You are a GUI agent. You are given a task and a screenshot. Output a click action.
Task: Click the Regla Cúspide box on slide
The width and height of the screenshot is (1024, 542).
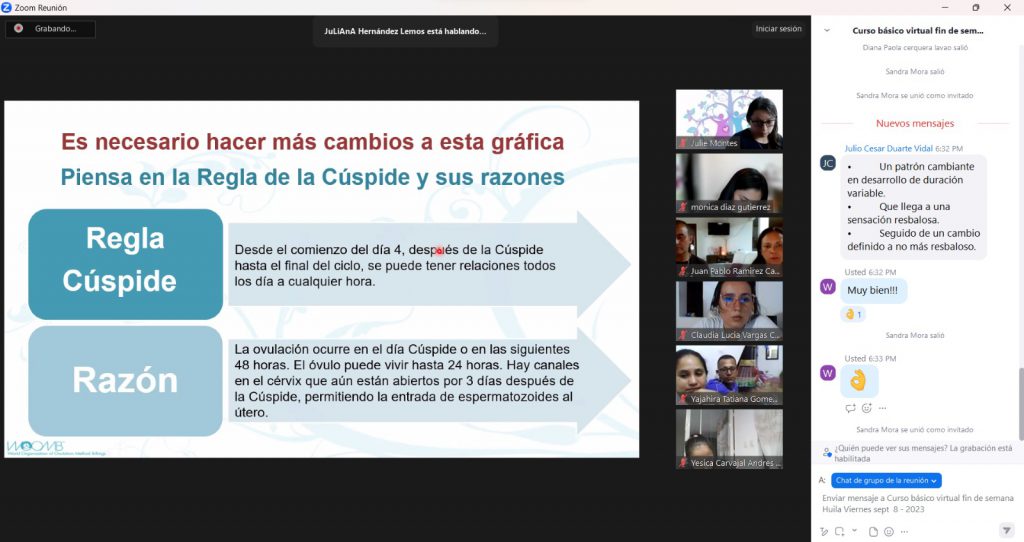coord(125,264)
